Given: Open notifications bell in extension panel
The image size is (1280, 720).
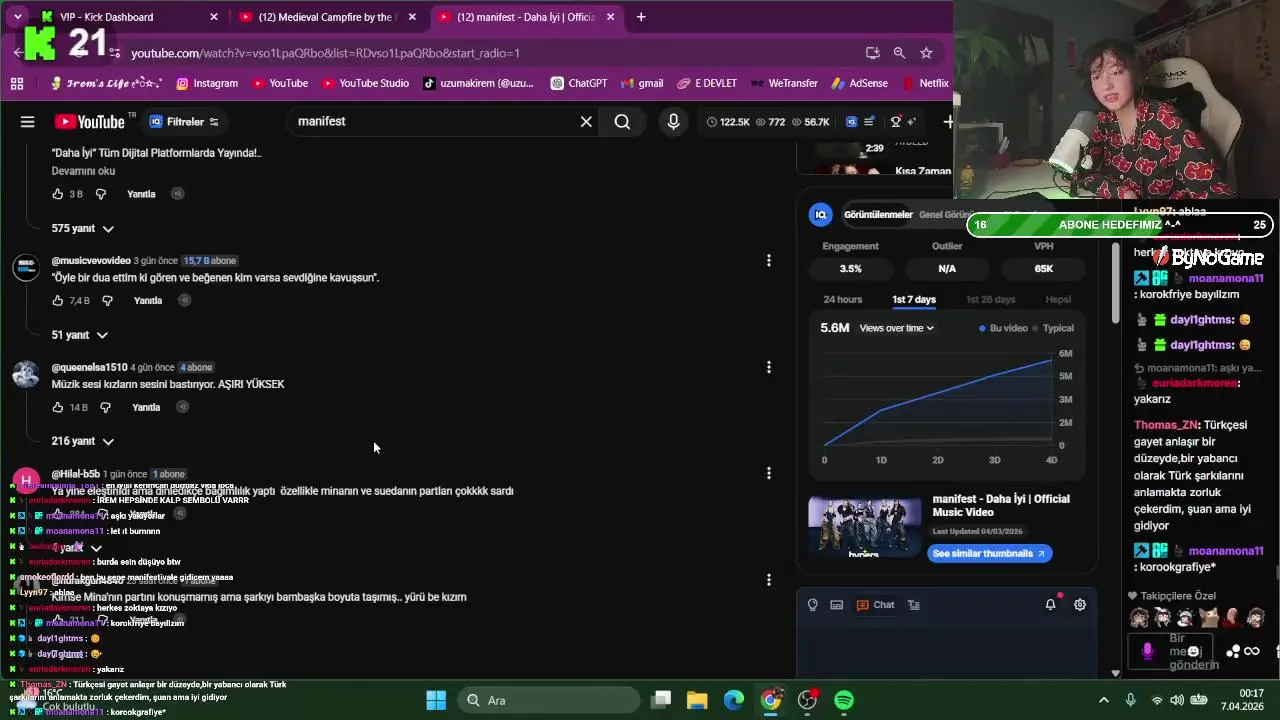Looking at the screenshot, I should (x=1050, y=605).
